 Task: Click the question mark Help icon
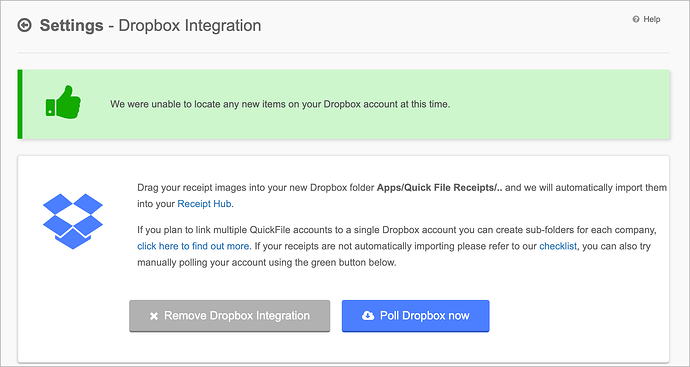[x=635, y=19]
